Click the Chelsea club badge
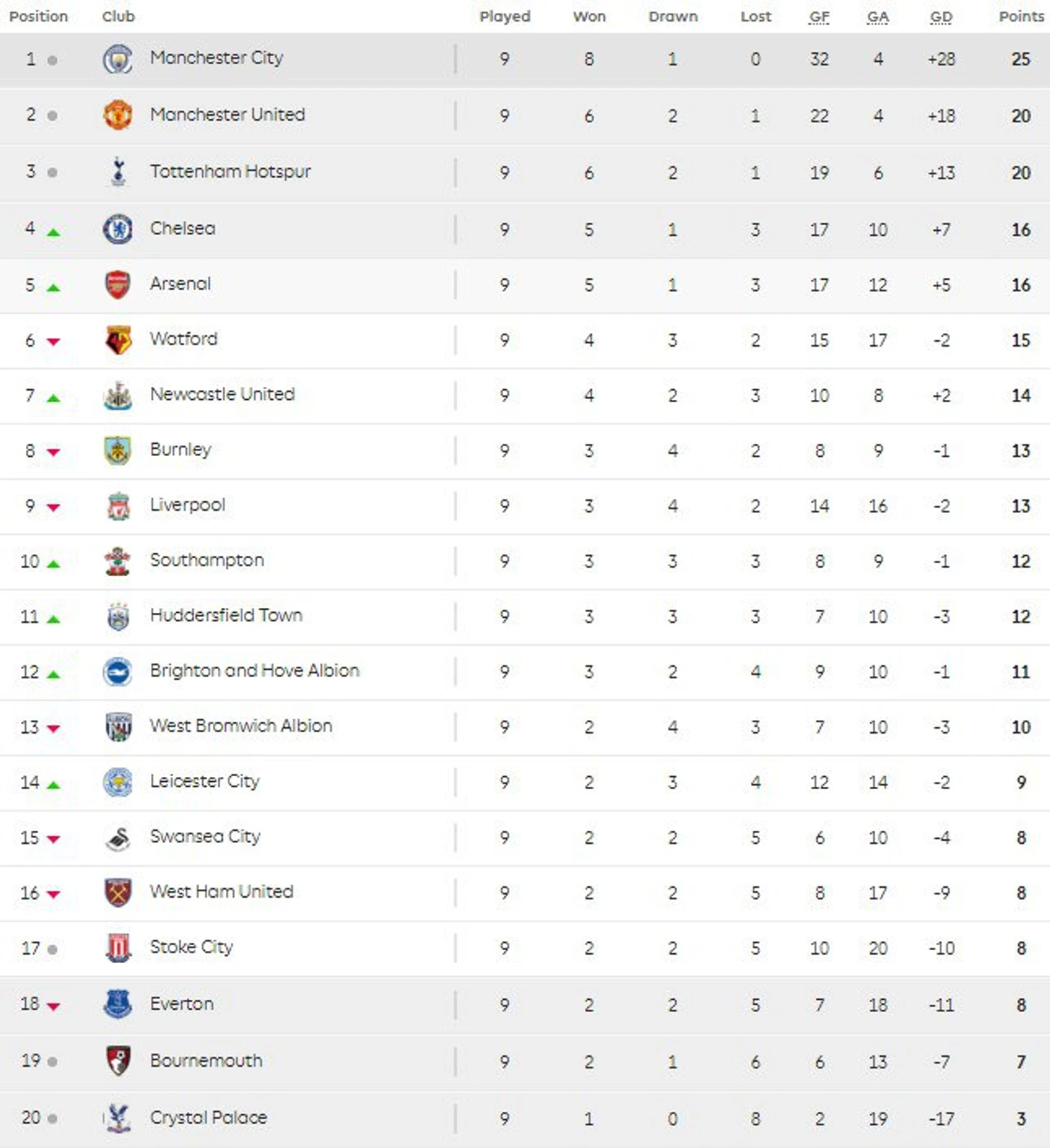1050x1148 pixels. pos(118,229)
